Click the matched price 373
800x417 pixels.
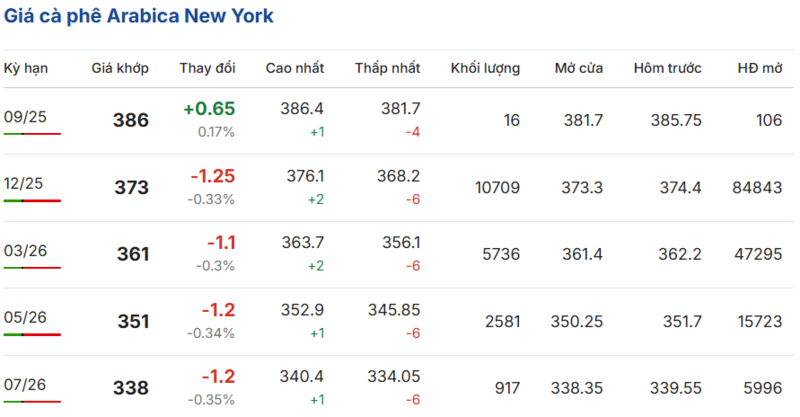click(131, 188)
